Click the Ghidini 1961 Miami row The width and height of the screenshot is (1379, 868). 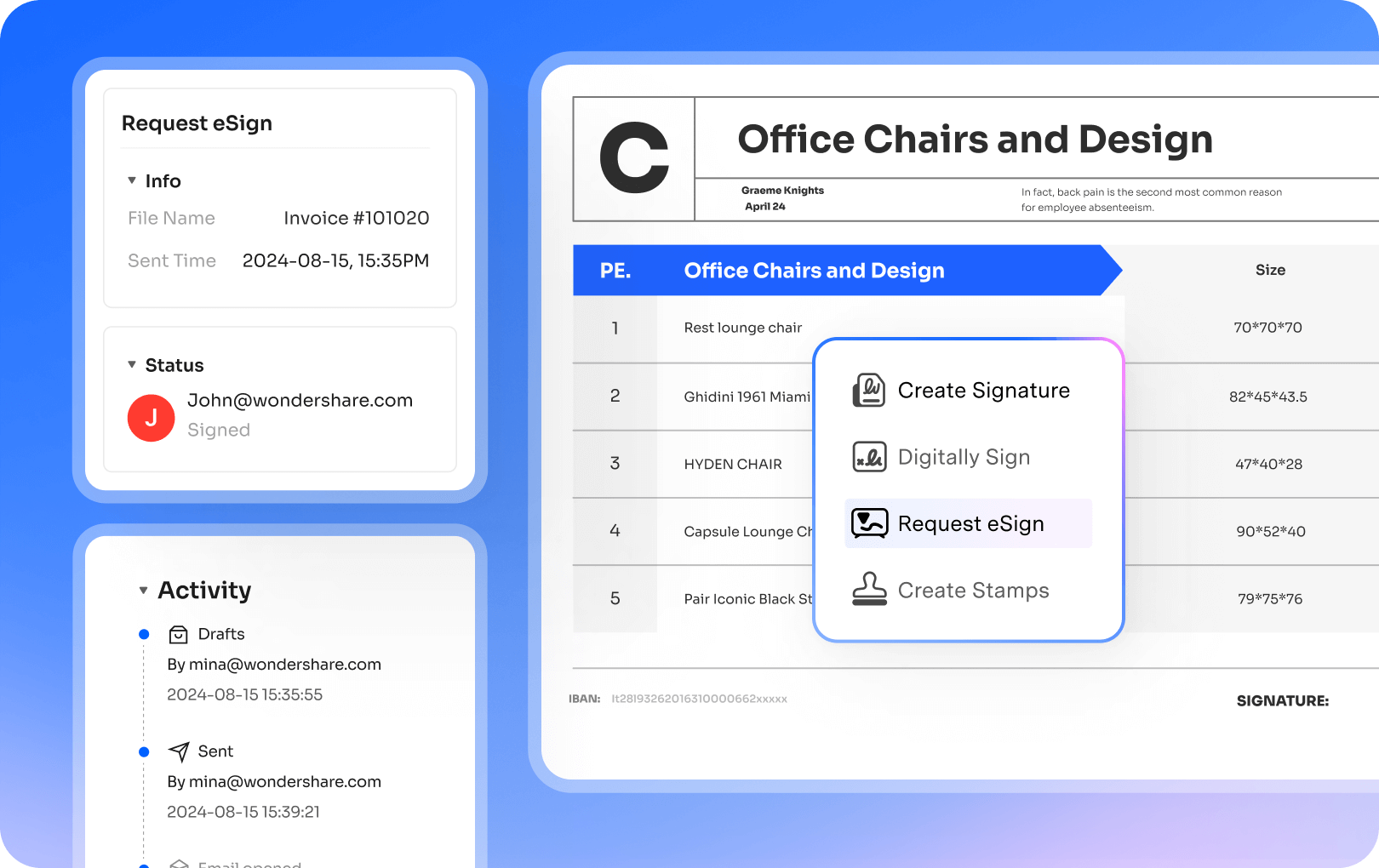click(747, 397)
